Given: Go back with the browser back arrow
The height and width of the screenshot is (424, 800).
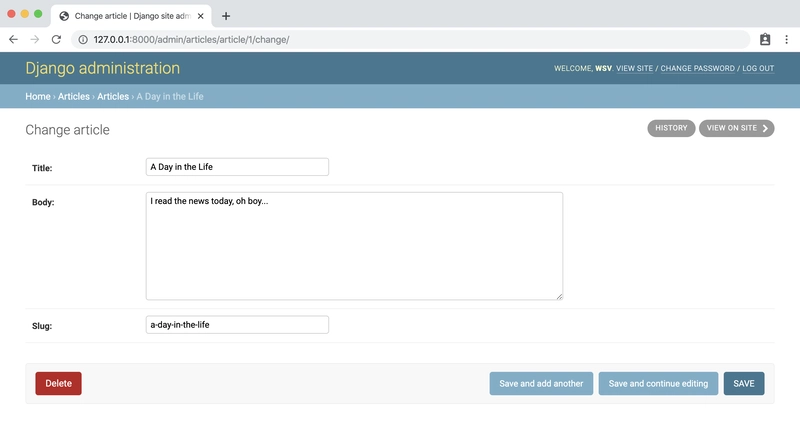Looking at the screenshot, I should (13, 39).
